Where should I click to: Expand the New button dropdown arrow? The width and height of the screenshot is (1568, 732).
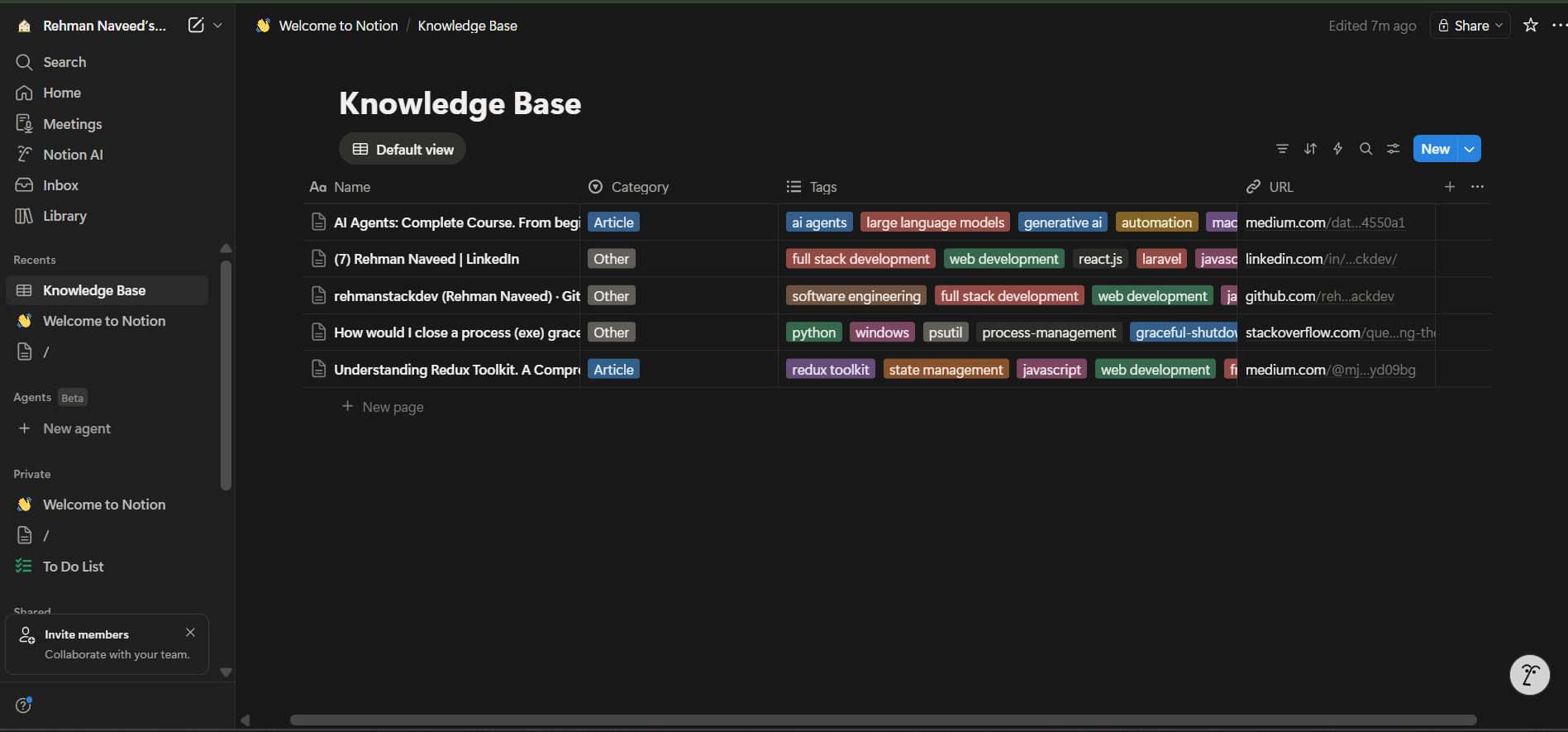(x=1469, y=149)
